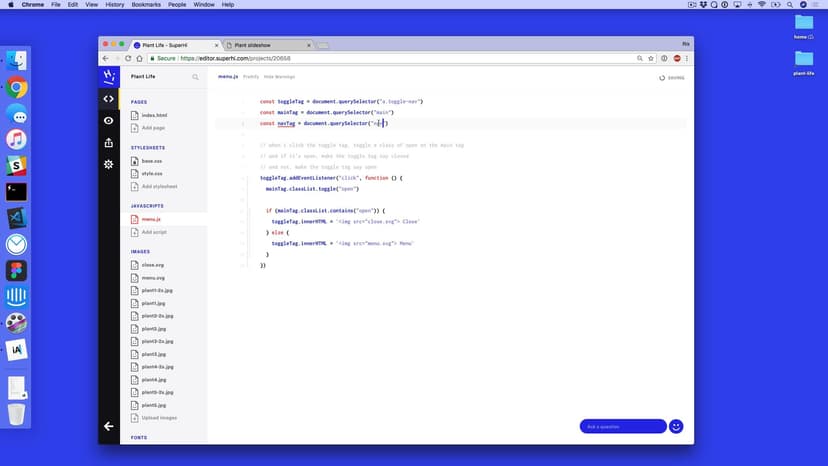Open the Bookmarks menu in menu bar
Screen dimensions: 828x466
147,5
